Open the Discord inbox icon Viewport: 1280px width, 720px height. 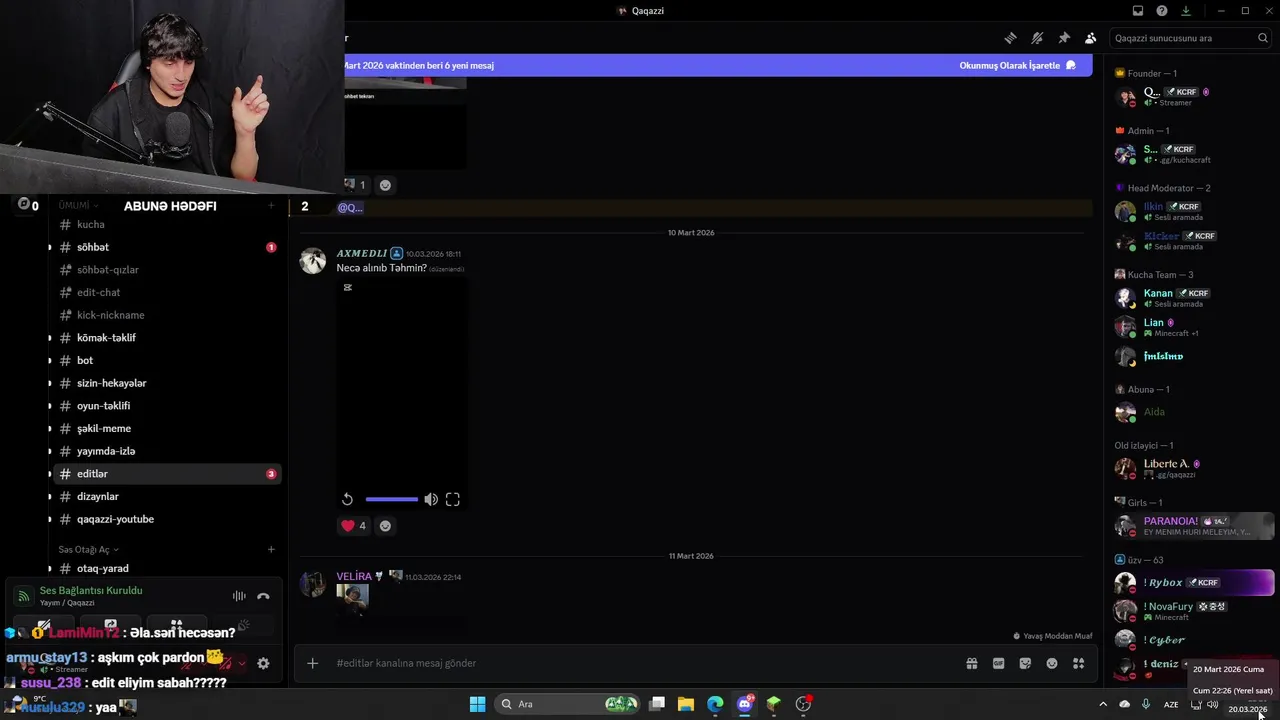click(1137, 11)
